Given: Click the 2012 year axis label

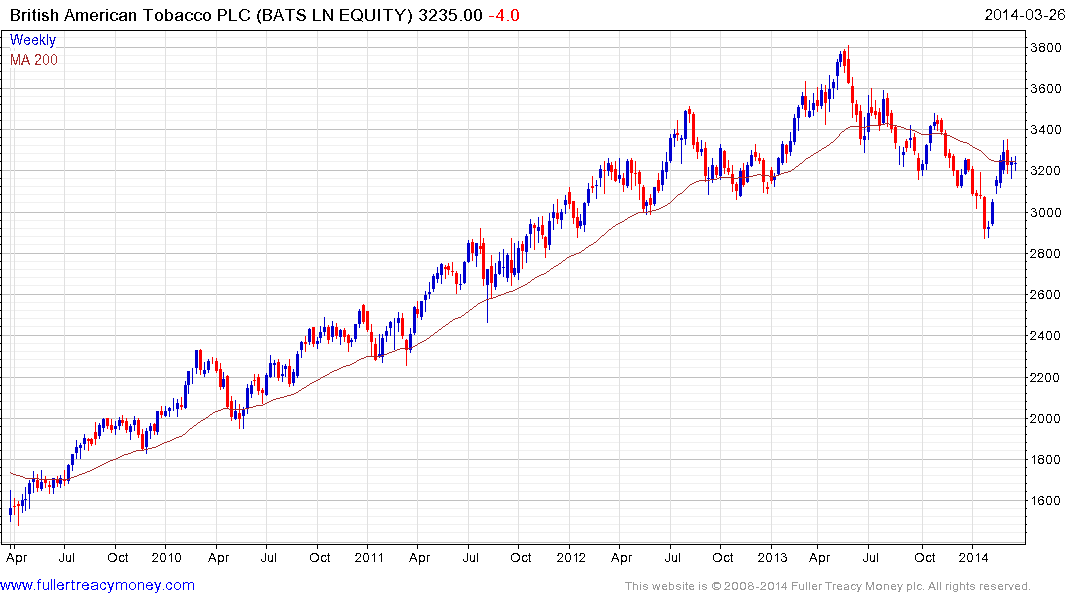Looking at the screenshot, I should tap(571, 557).
